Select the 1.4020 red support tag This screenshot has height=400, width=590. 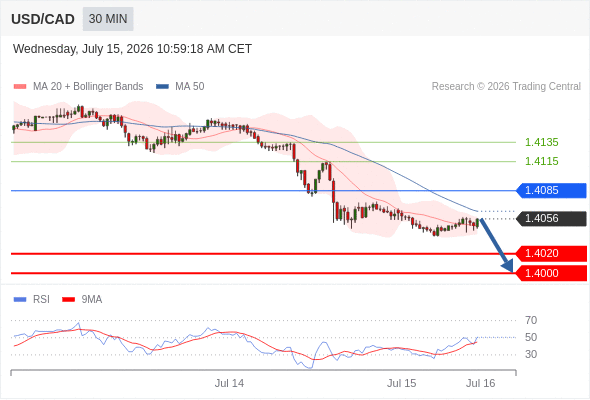click(551, 254)
